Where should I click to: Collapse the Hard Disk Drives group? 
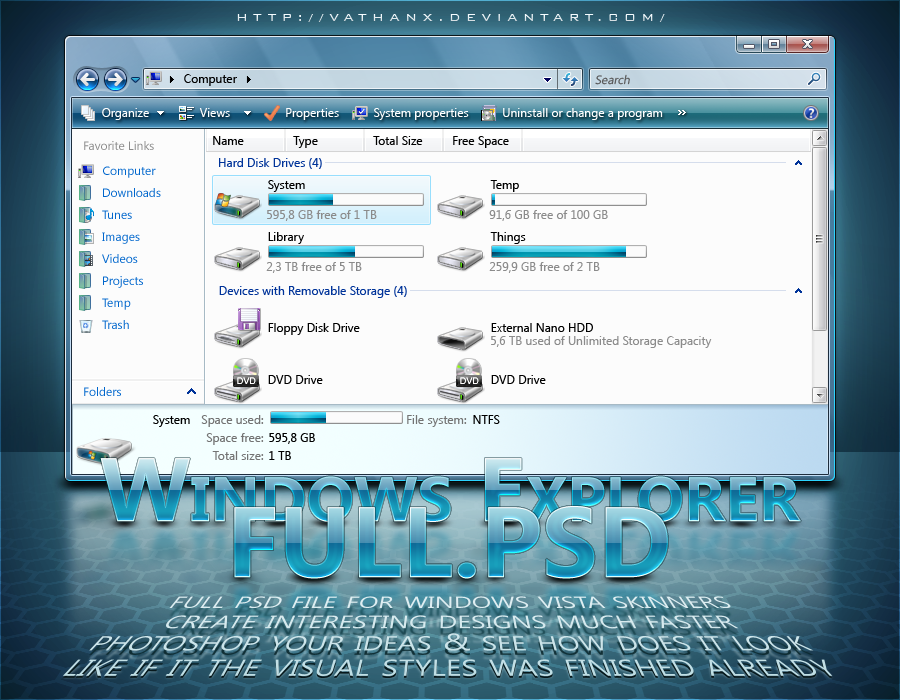[x=798, y=162]
